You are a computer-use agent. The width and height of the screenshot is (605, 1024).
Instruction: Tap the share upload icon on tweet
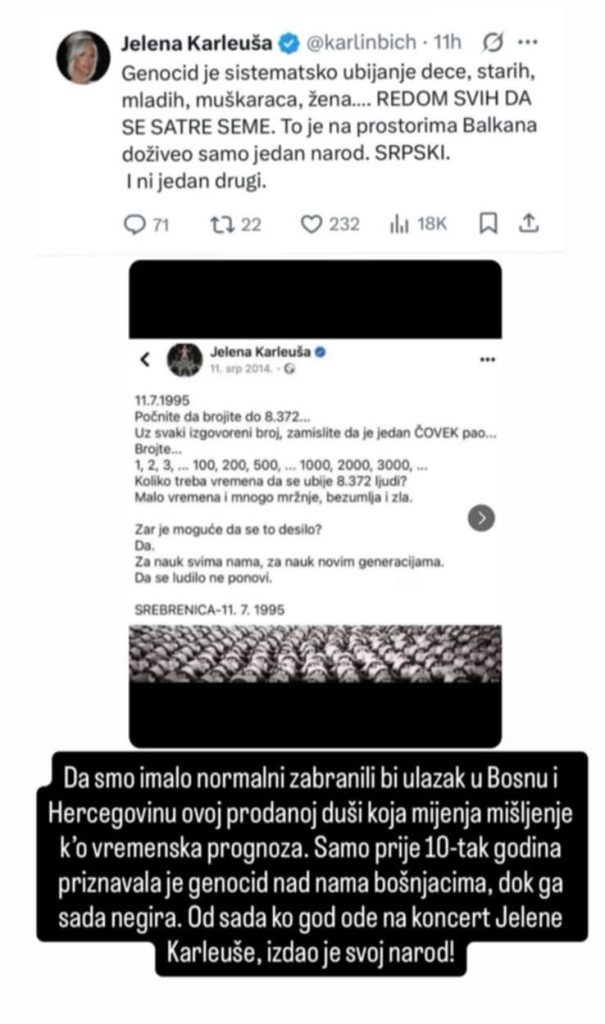point(529,223)
